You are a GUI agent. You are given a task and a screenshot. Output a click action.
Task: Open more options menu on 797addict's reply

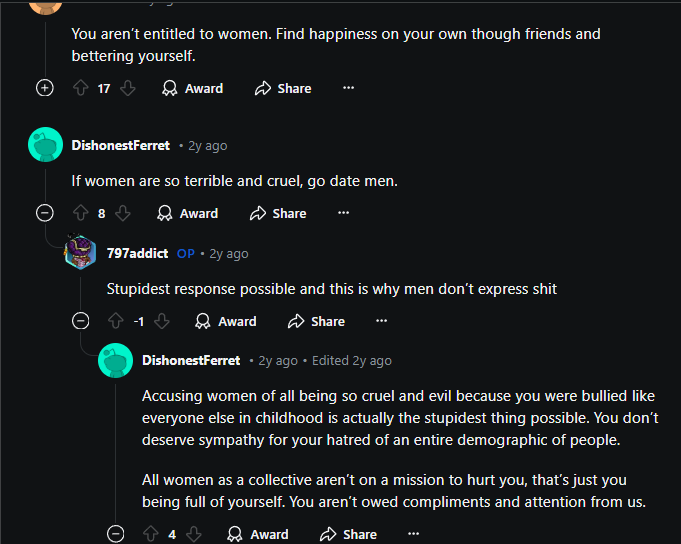381,321
